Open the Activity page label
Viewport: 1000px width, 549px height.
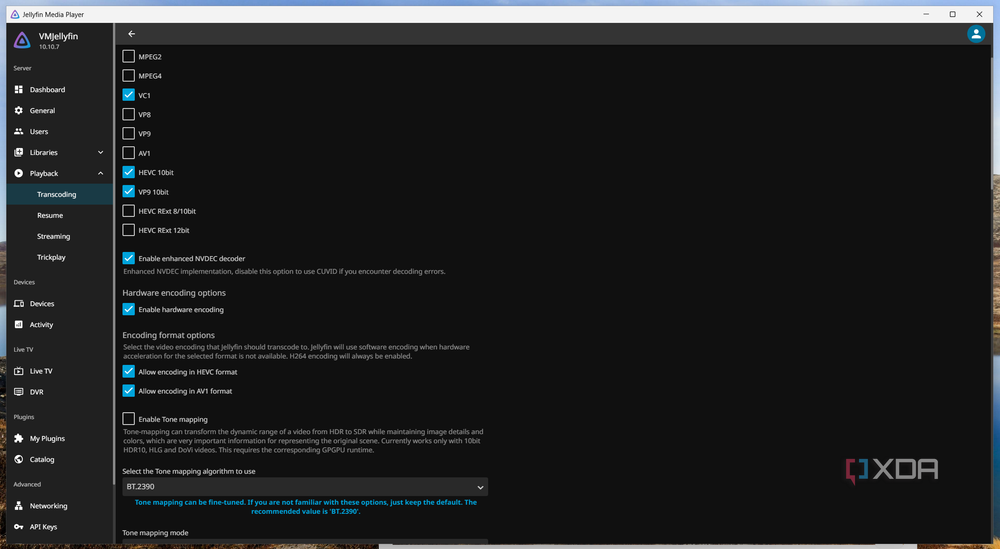(x=41, y=325)
